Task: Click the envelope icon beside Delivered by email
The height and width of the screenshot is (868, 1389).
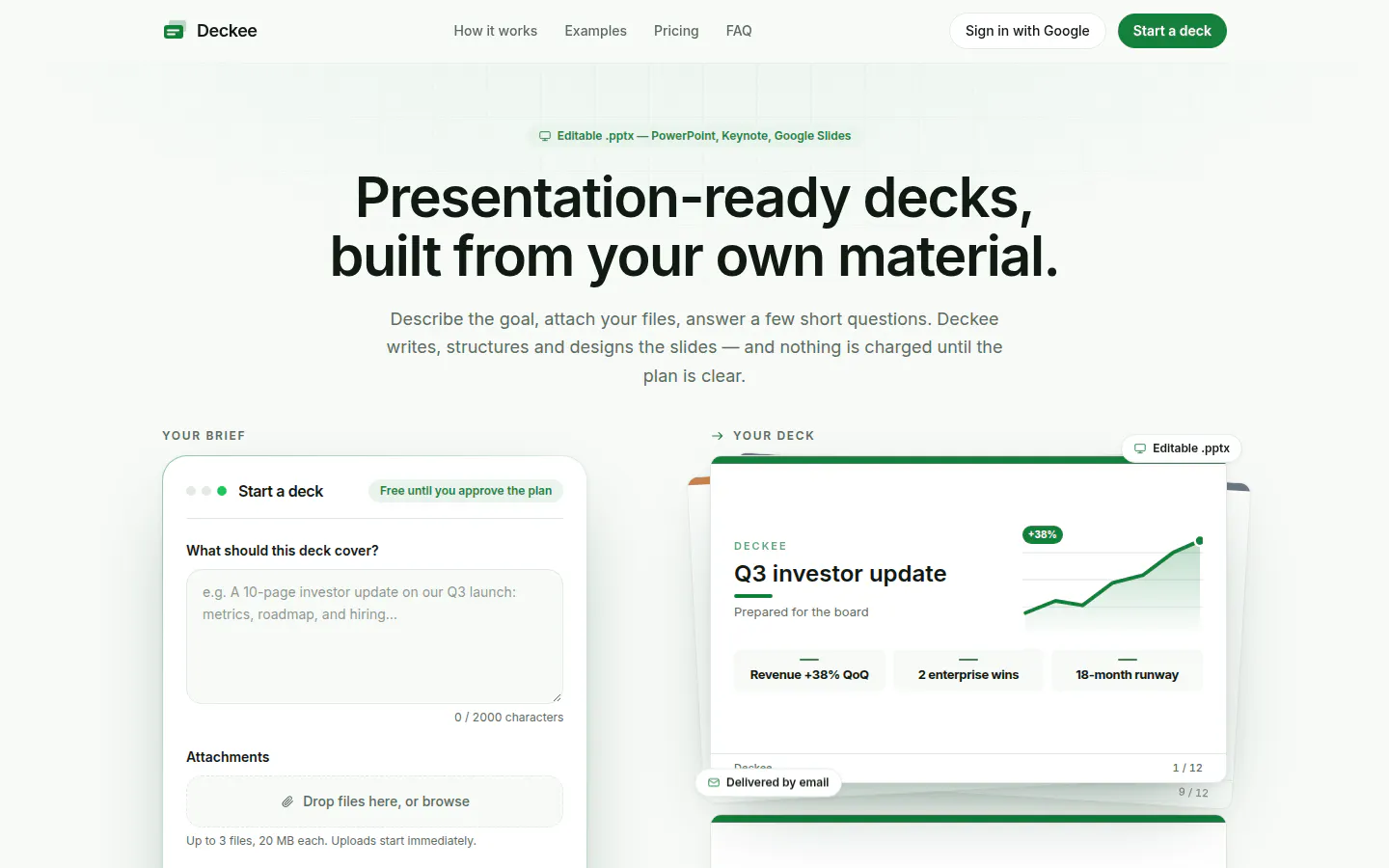Action: point(714,782)
